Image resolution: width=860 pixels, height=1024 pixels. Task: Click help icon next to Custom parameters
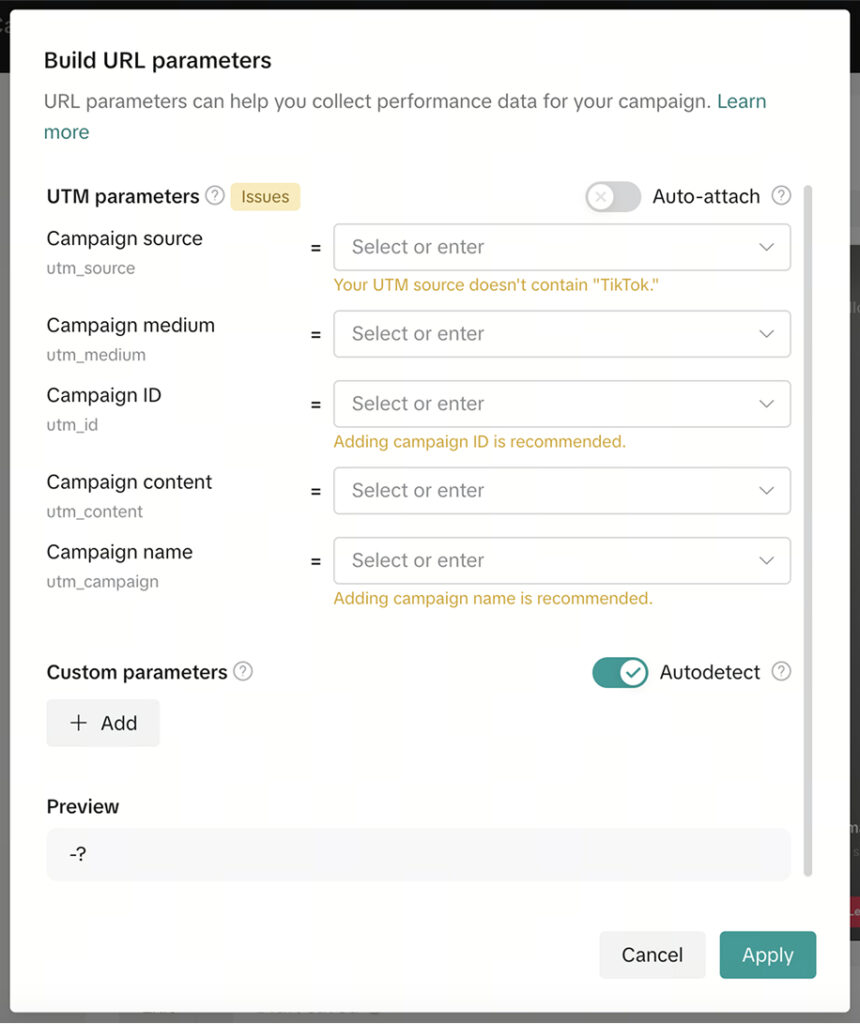click(243, 672)
